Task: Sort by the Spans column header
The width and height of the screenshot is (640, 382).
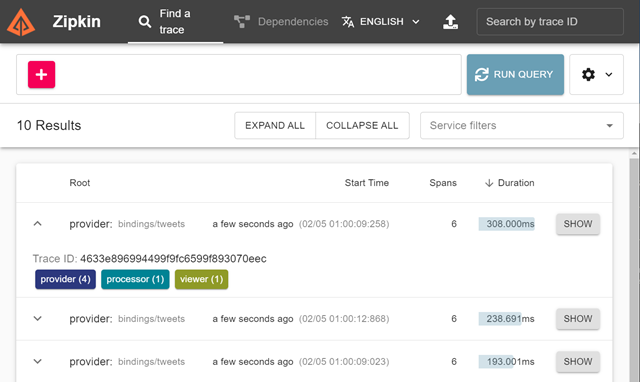Action: pyautogui.click(x=443, y=183)
